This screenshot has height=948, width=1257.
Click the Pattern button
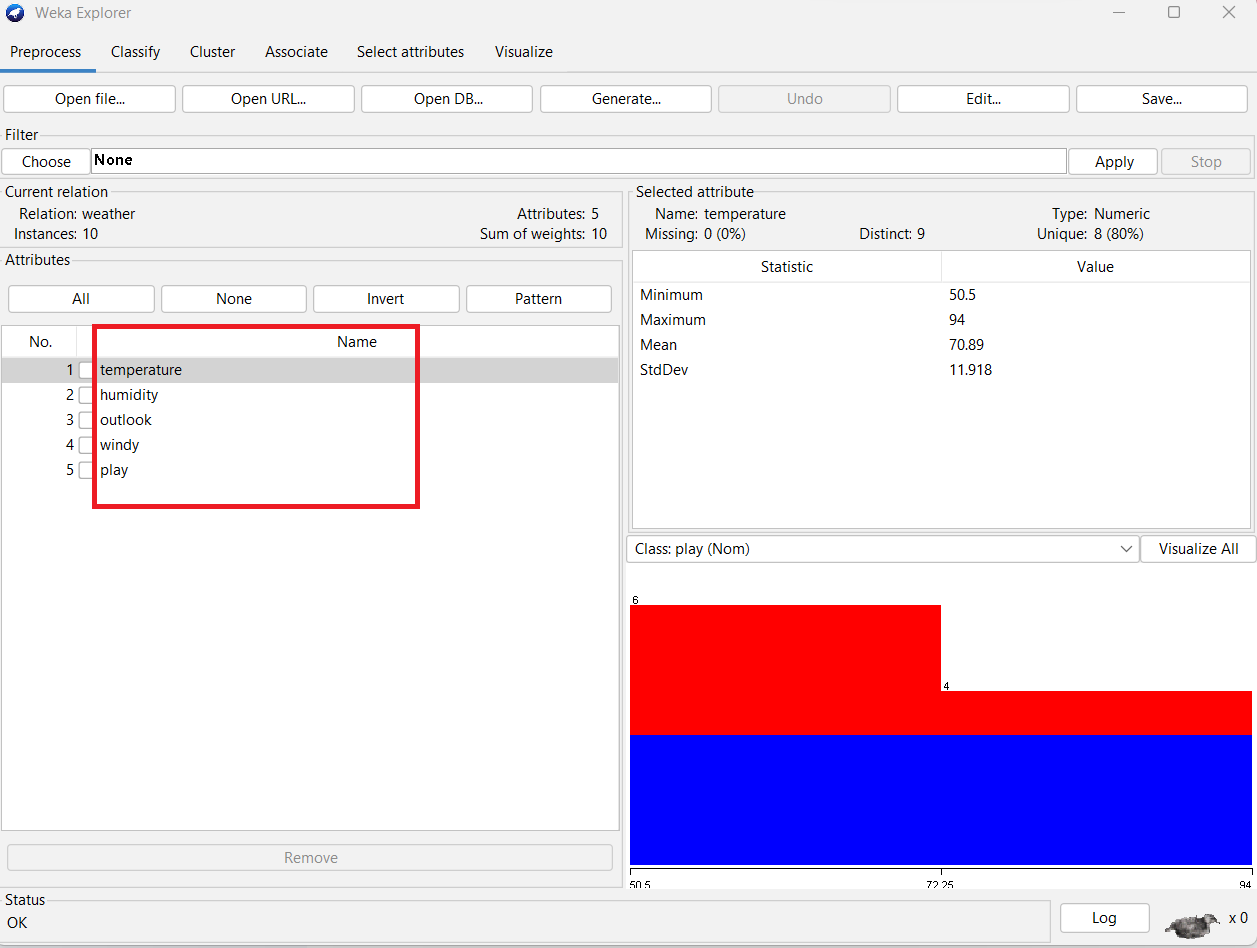(x=539, y=299)
